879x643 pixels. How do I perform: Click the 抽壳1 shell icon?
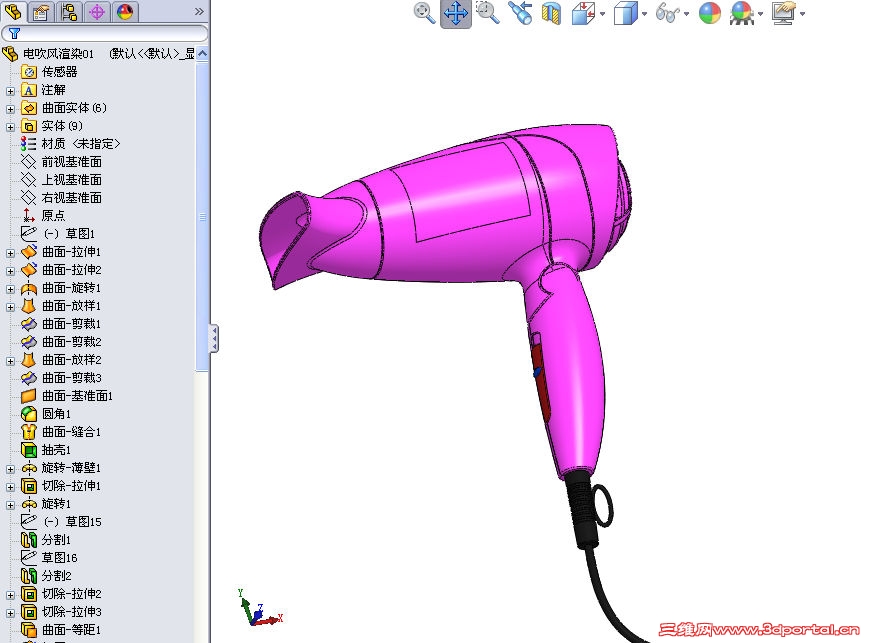(x=29, y=450)
